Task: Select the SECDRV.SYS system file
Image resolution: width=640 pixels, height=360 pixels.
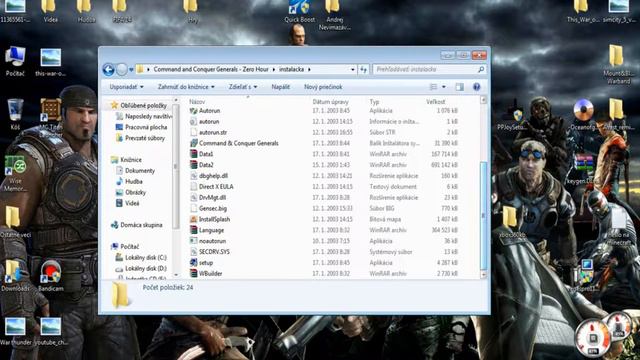Action: point(214,252)
